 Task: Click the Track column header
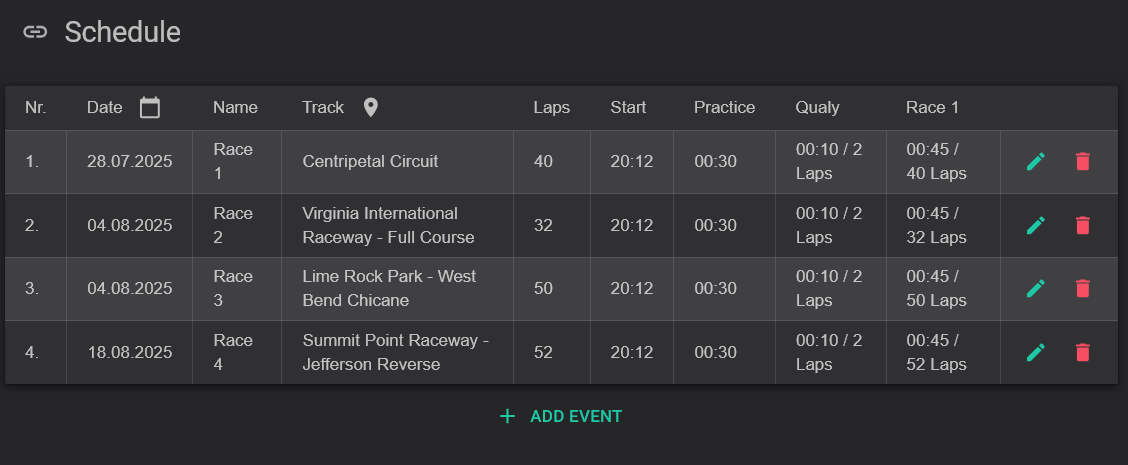coord(323,107)
